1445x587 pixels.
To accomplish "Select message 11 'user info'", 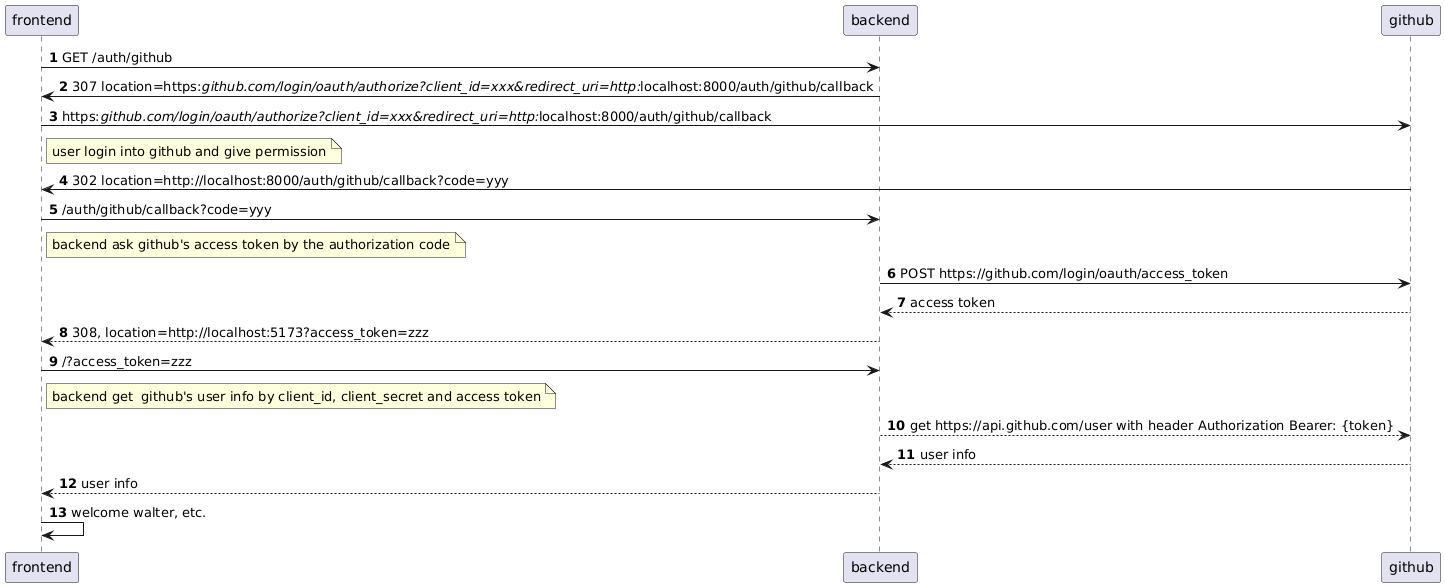I will coord(936,455).
